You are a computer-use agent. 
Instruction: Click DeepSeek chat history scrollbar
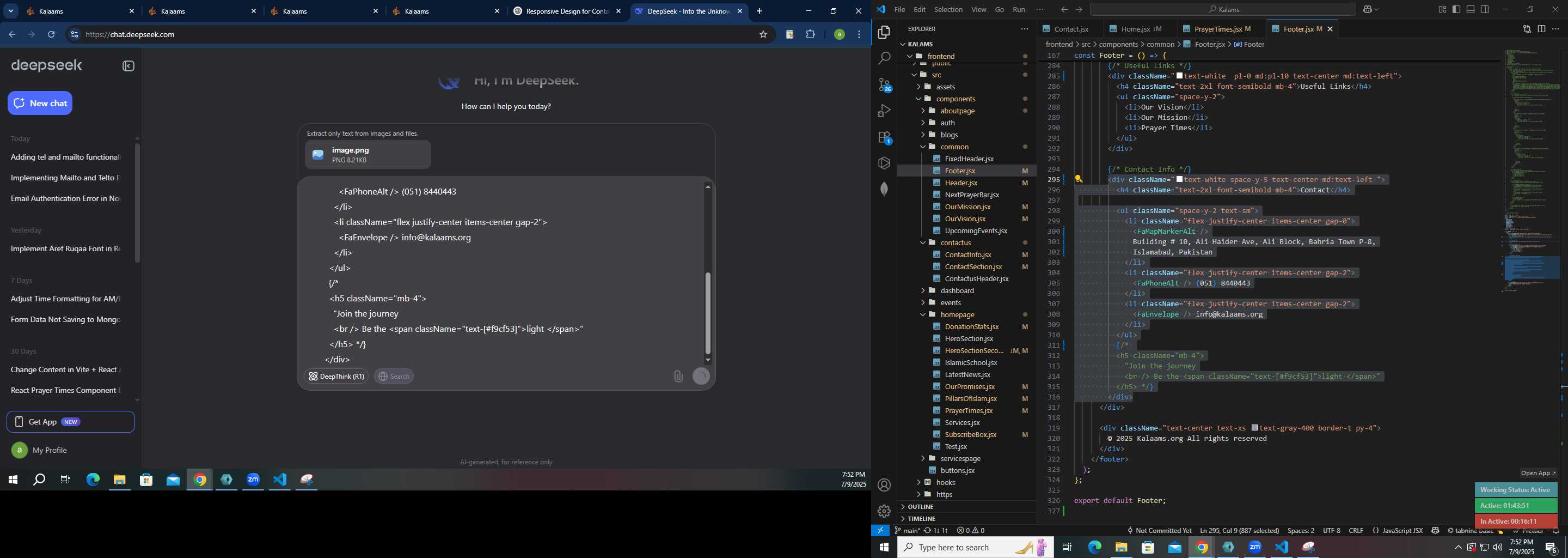(137, 203)
